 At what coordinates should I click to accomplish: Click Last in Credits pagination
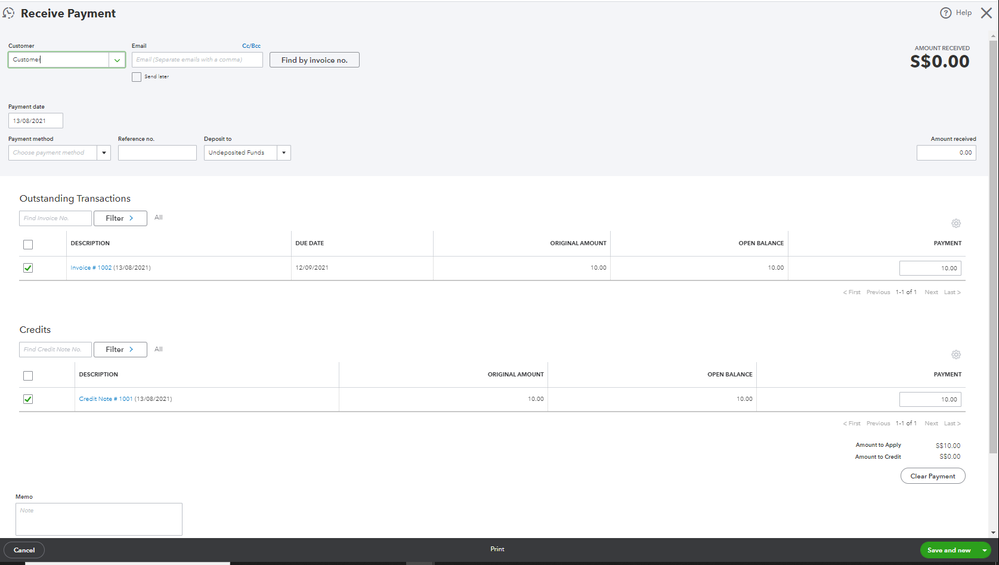coord(952,424)
